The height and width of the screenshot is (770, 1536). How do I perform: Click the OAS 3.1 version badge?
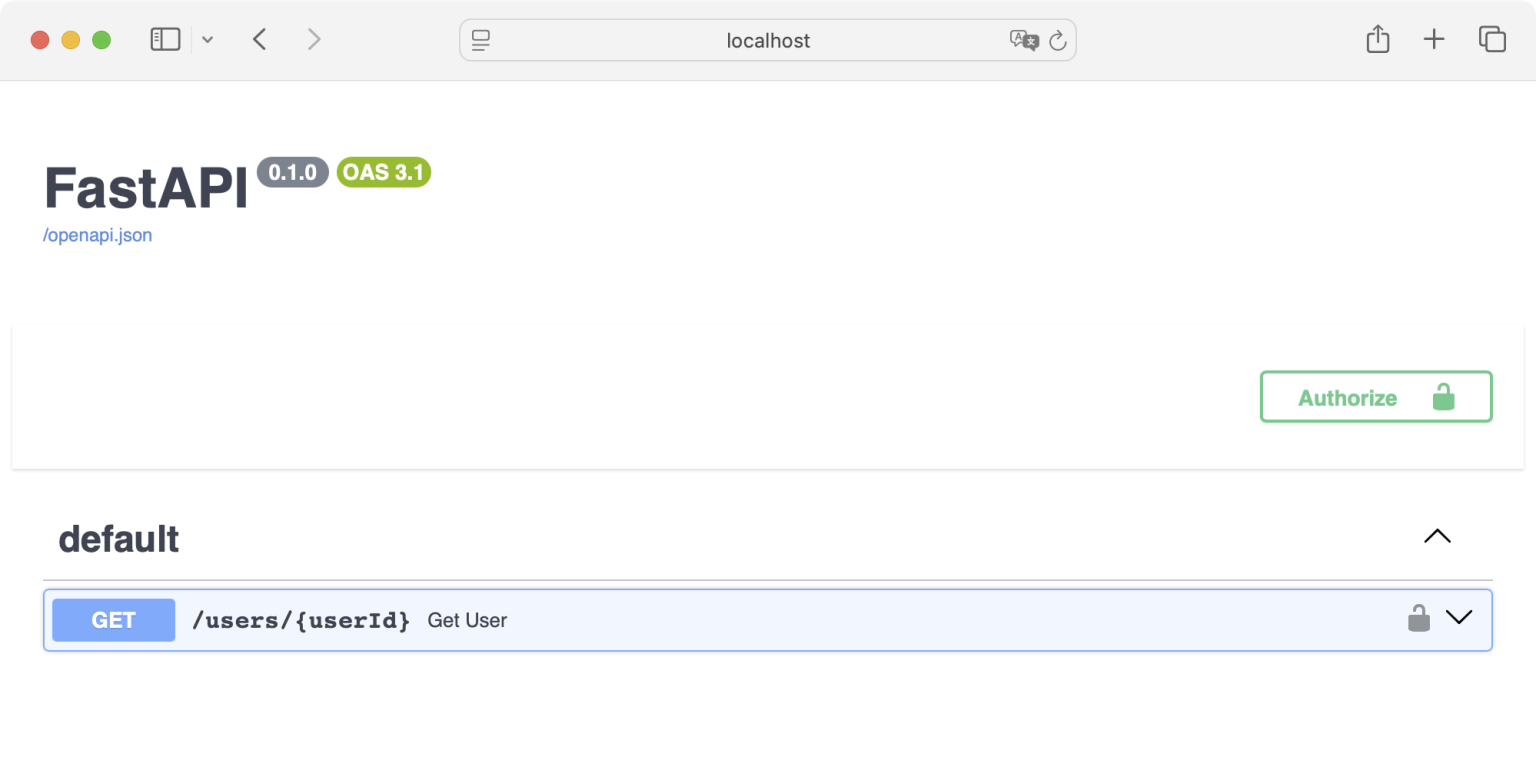pos(384,172)
